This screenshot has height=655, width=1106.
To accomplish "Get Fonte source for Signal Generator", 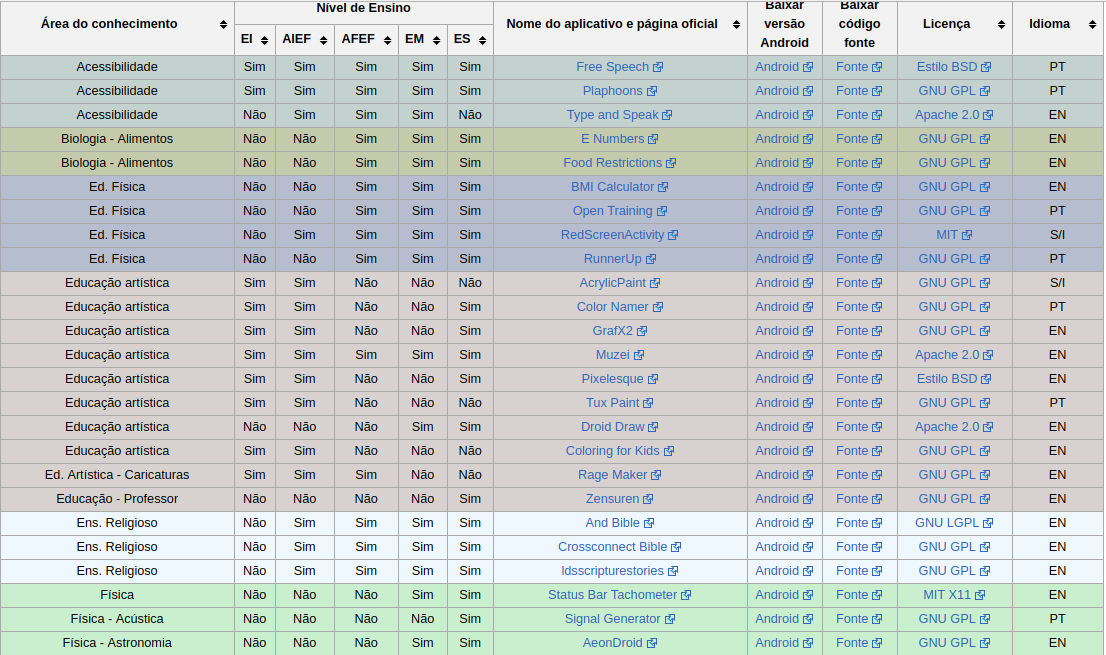I will coord(858,618).
